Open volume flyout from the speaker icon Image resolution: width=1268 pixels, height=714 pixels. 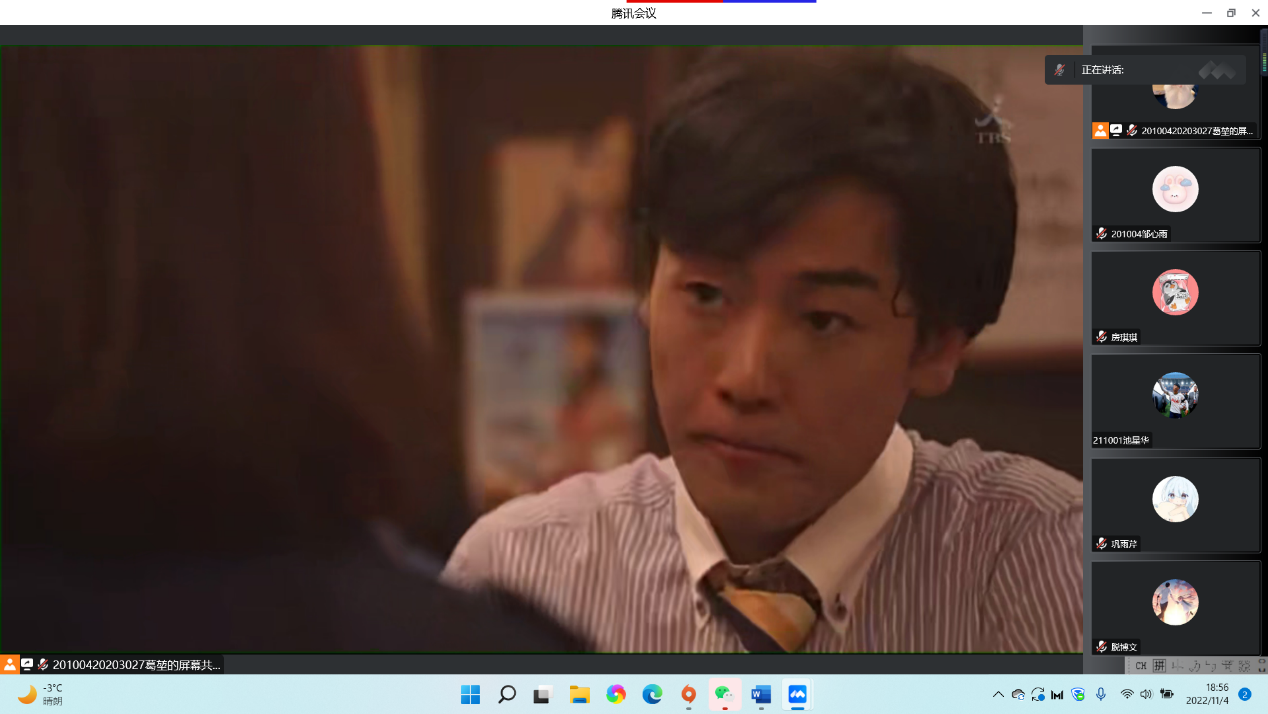tap(1146, 694)
